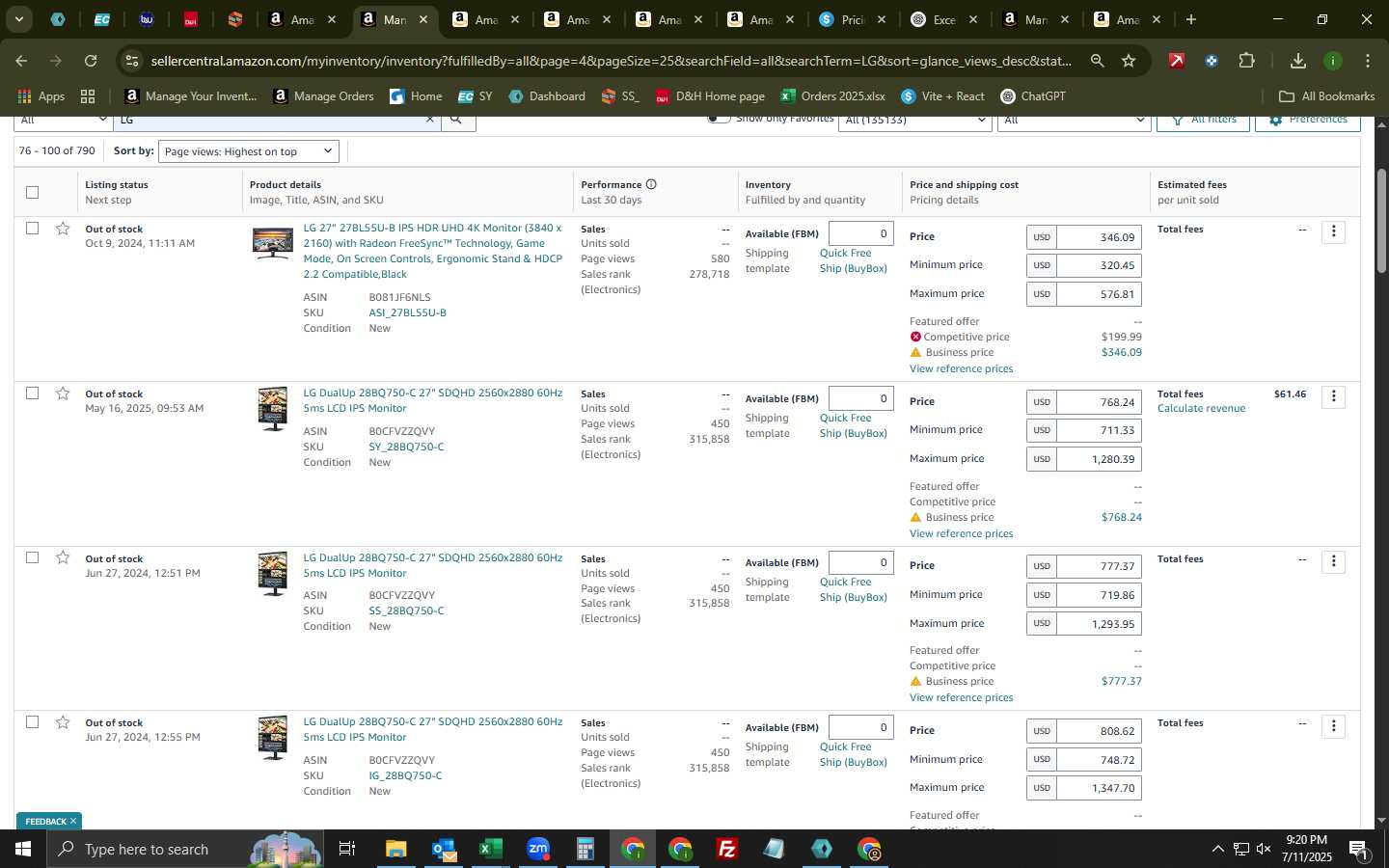
Task: Edit minimum price field 711.33
Action: [1099, 430]
